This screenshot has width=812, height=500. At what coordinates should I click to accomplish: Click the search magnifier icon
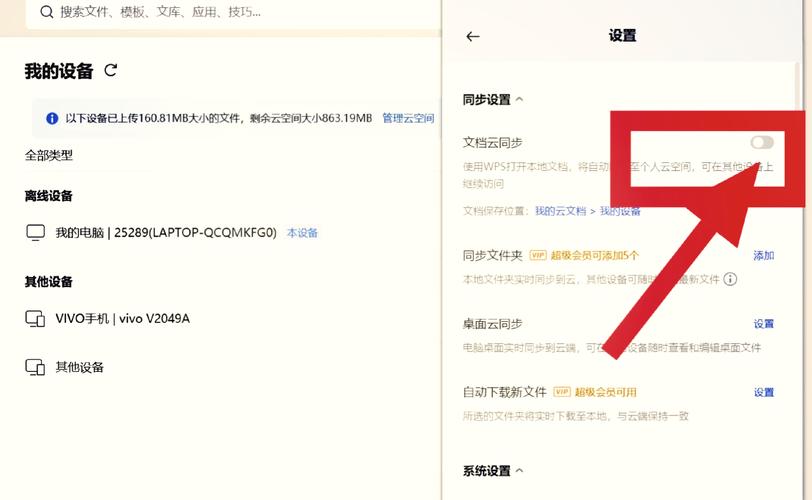[x=46, y=12]
